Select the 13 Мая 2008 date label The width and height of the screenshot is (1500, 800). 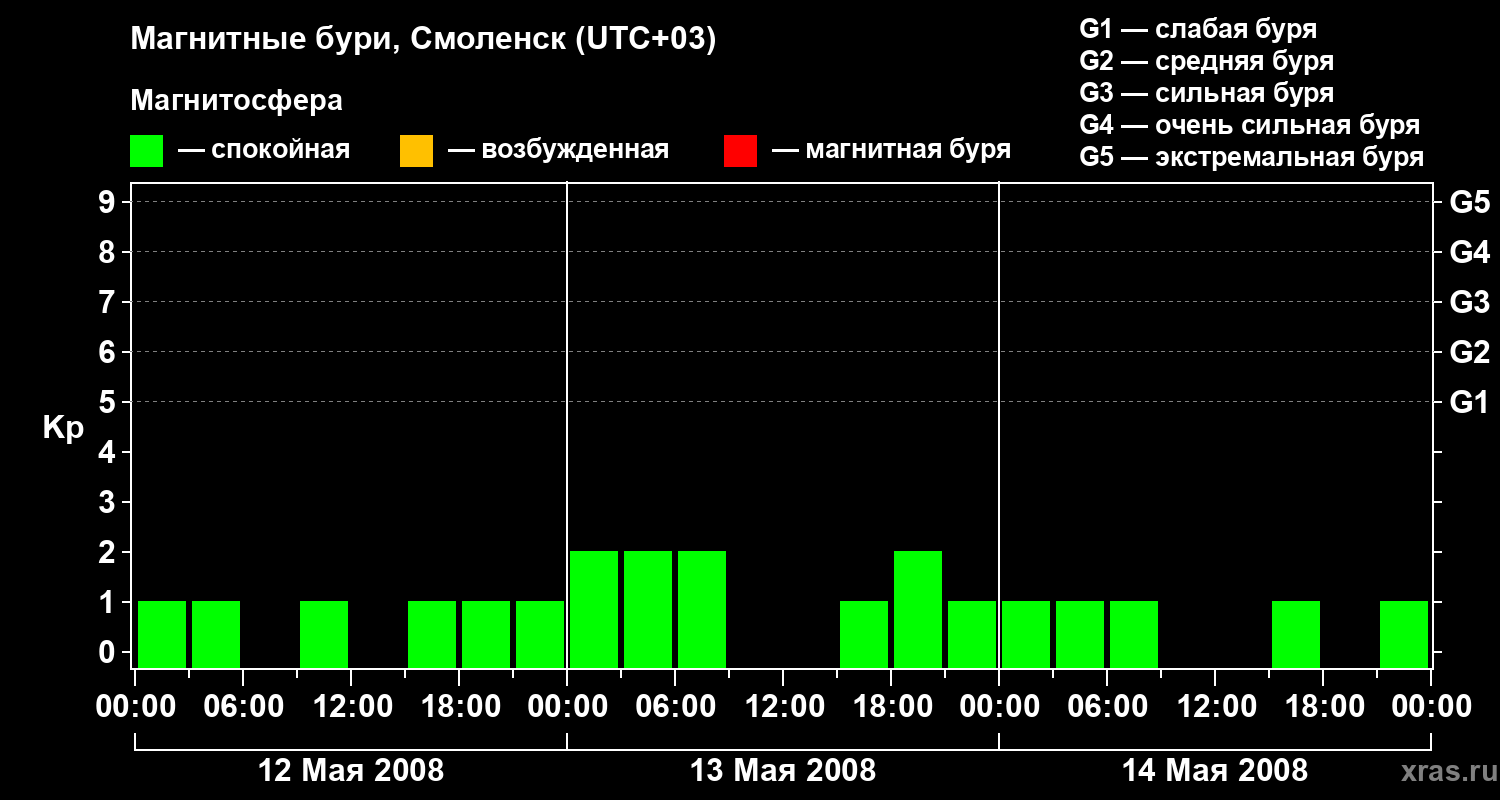click(783, 770)
